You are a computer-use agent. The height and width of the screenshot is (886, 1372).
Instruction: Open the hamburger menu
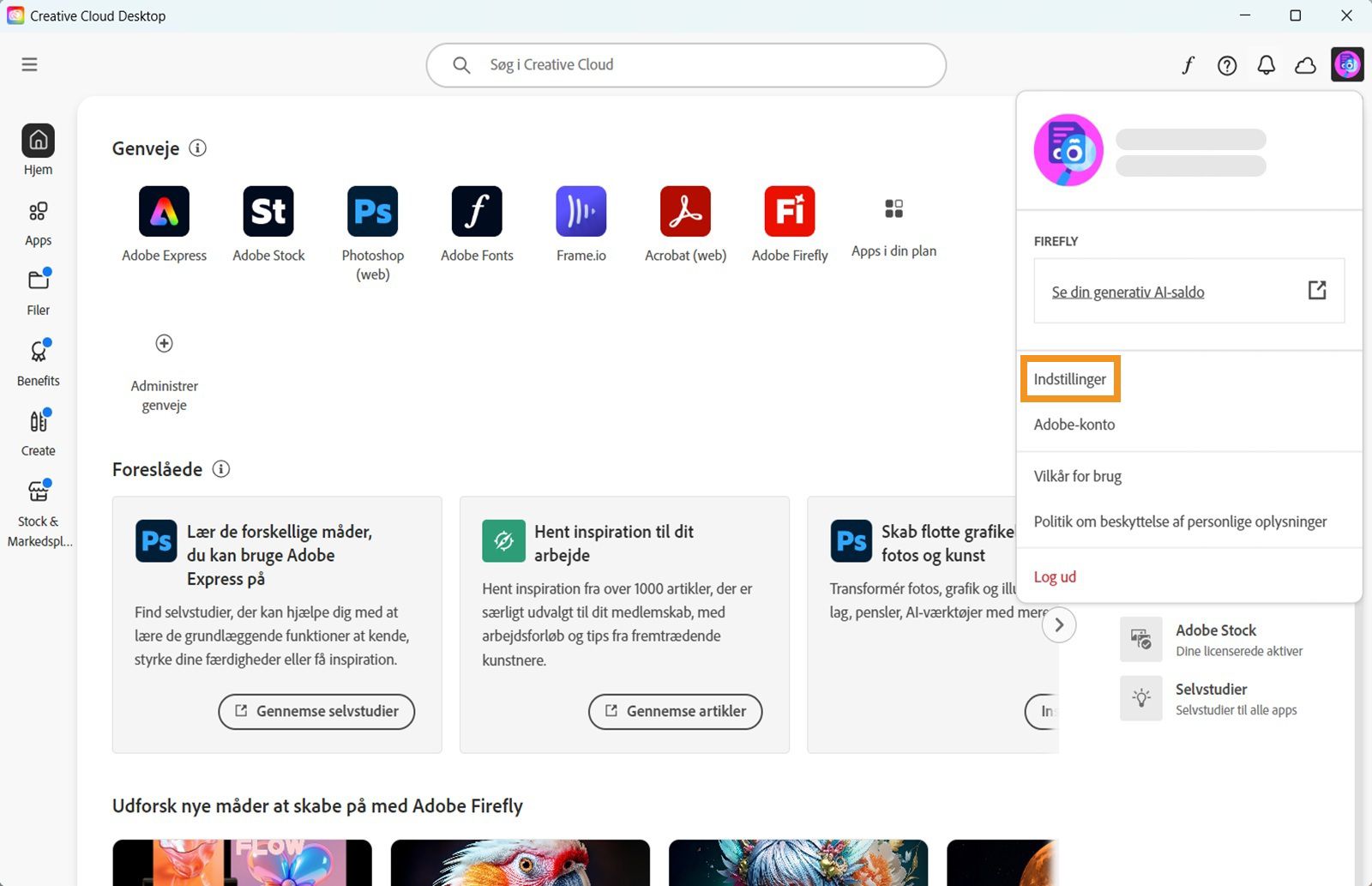pos(29,64)
